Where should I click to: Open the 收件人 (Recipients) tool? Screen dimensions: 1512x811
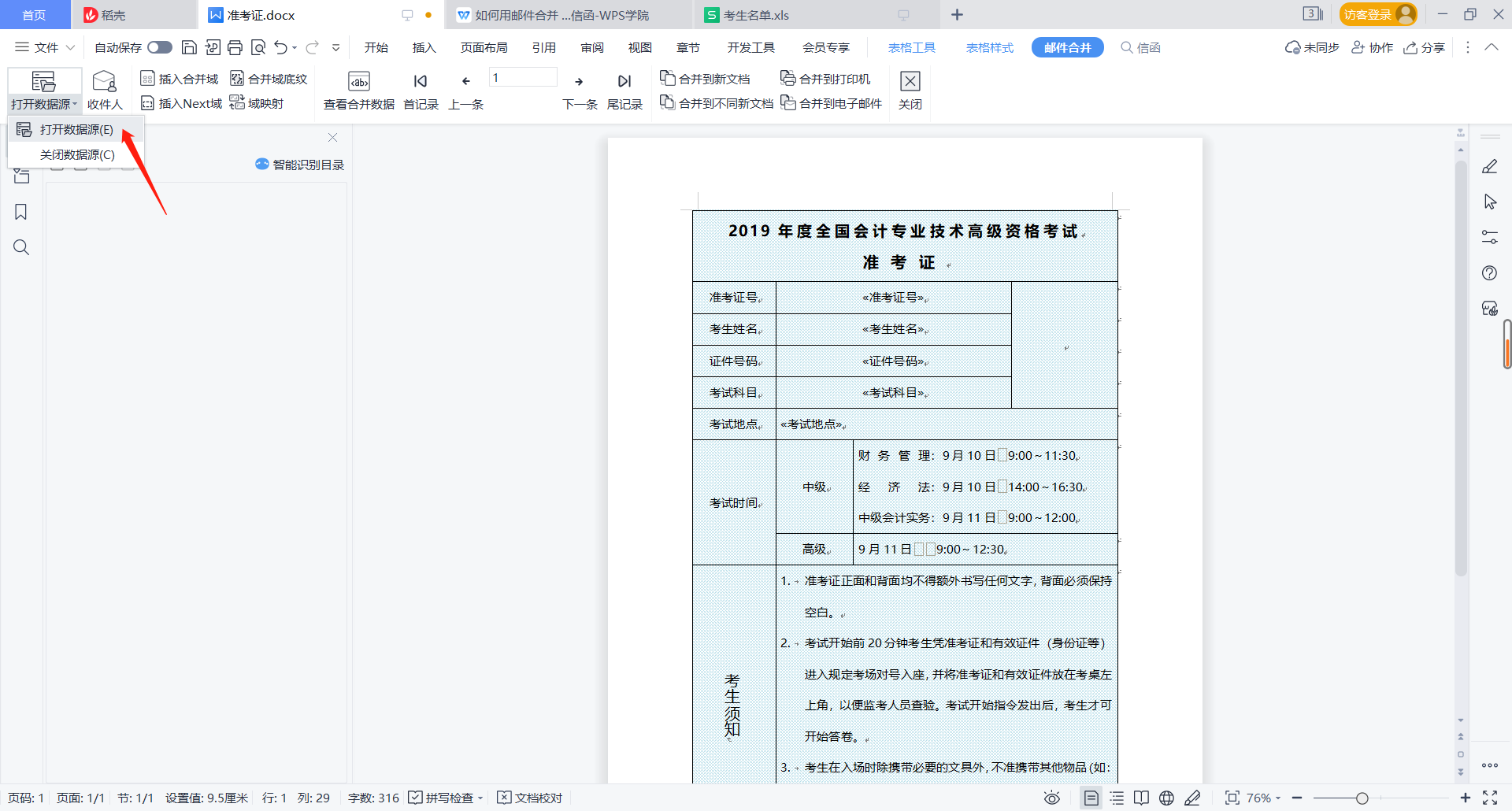point(105,89)
